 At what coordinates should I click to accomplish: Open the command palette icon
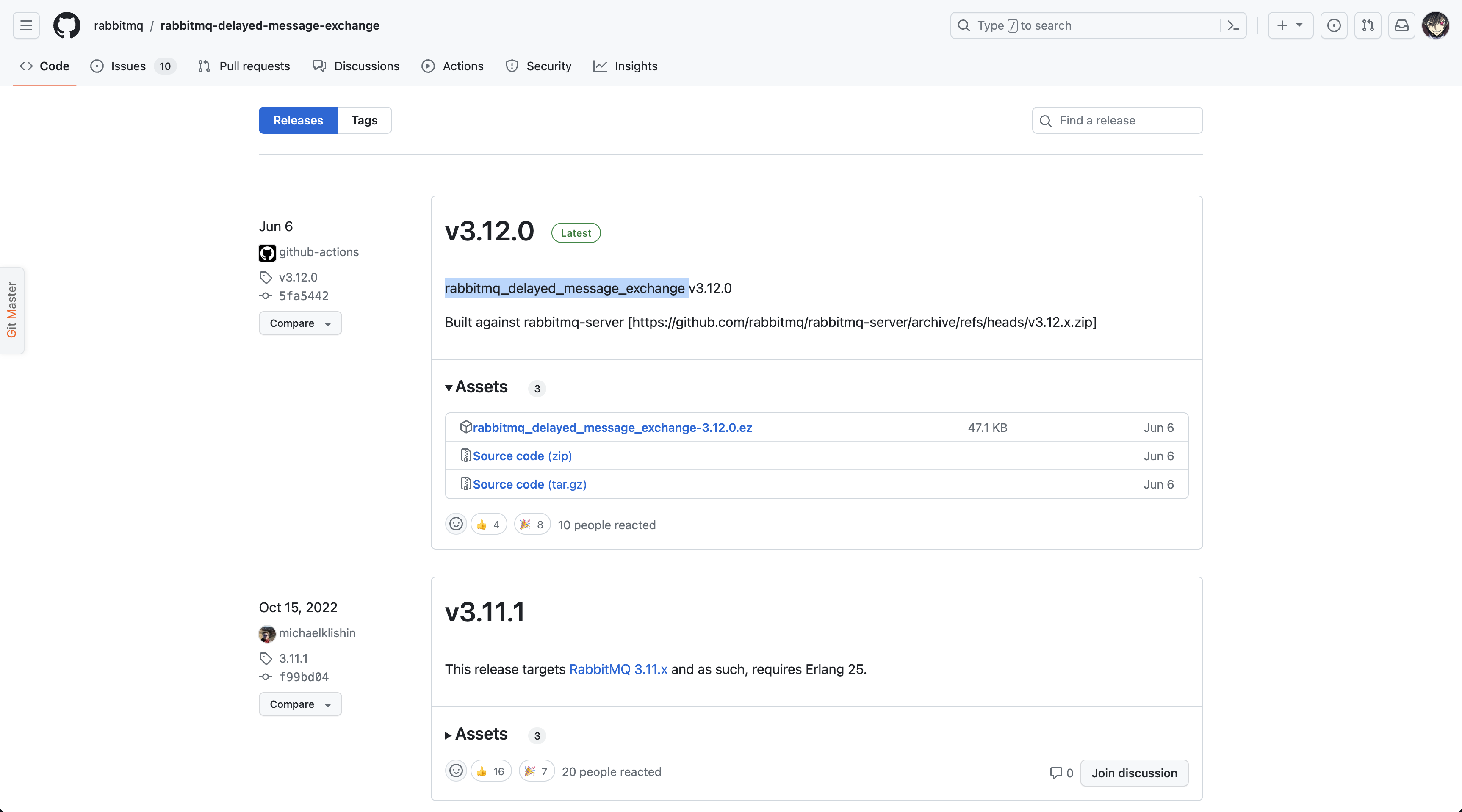(x=1233, y=25)
